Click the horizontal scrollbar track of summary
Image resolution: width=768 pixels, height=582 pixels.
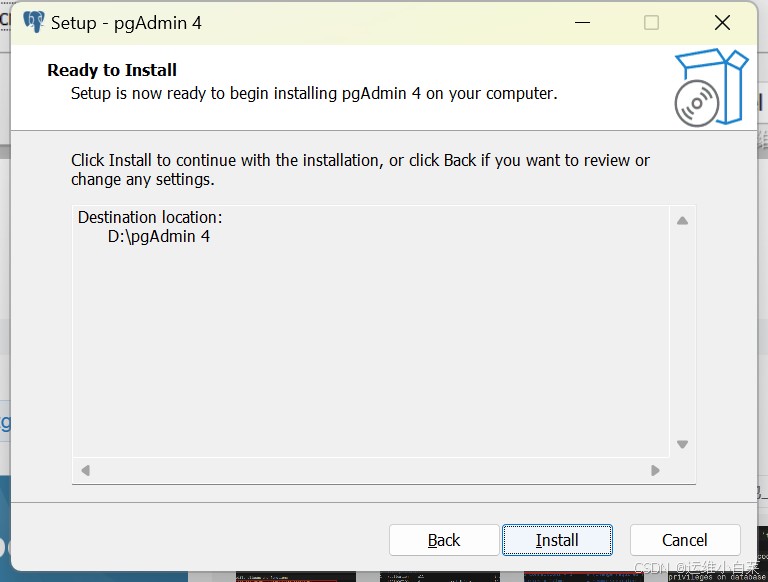[370, 470]
